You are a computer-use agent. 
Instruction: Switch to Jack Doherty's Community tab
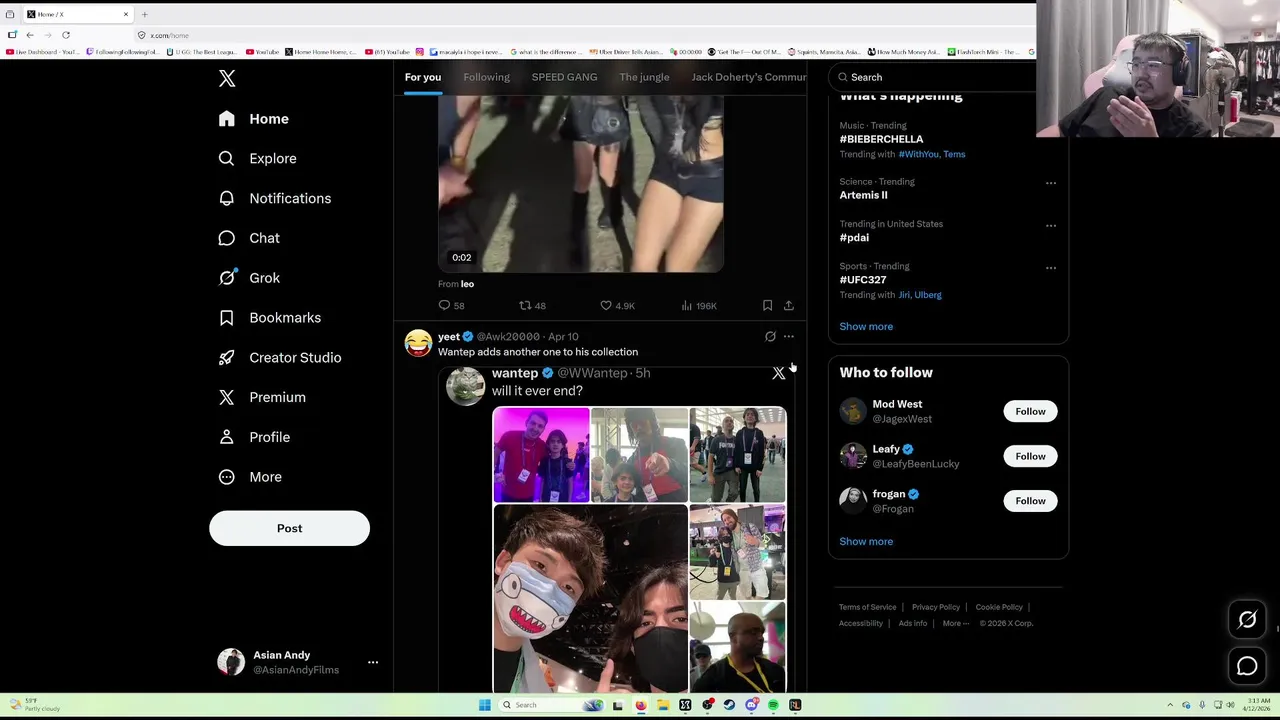(749, 77)
